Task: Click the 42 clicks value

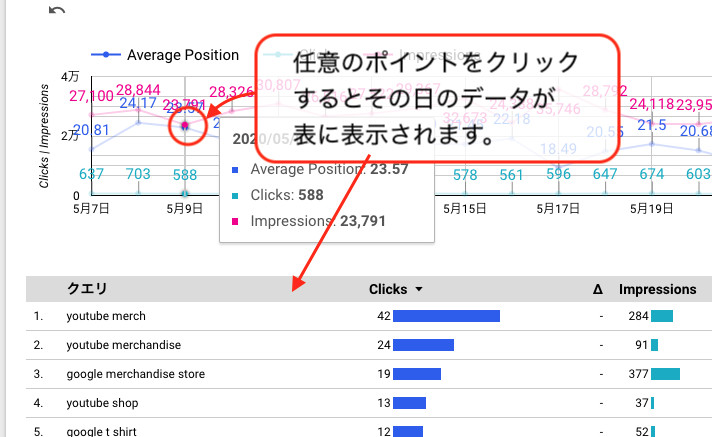Action: (x=384, y=316)
